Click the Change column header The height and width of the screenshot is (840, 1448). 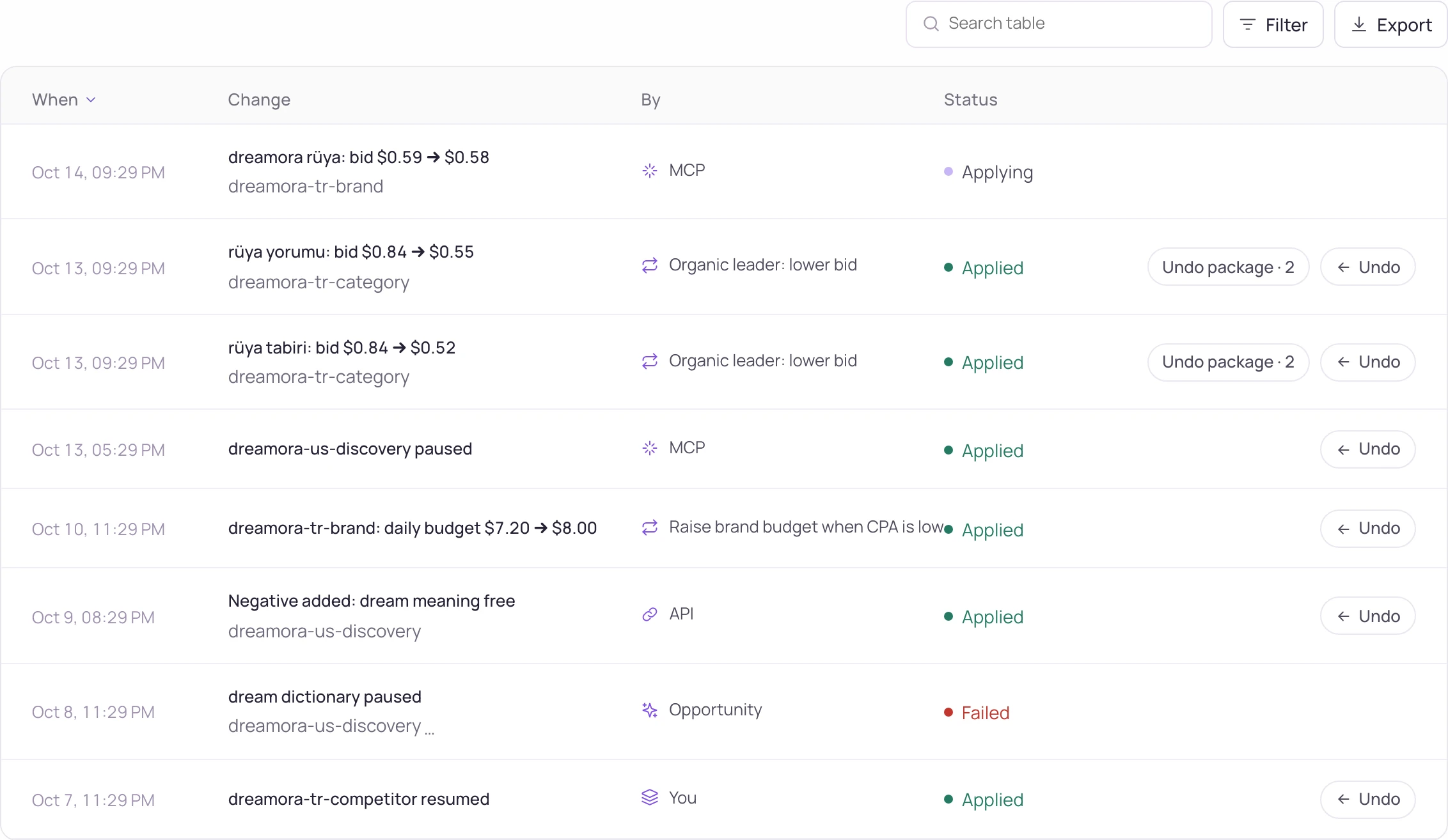point(259,100)
